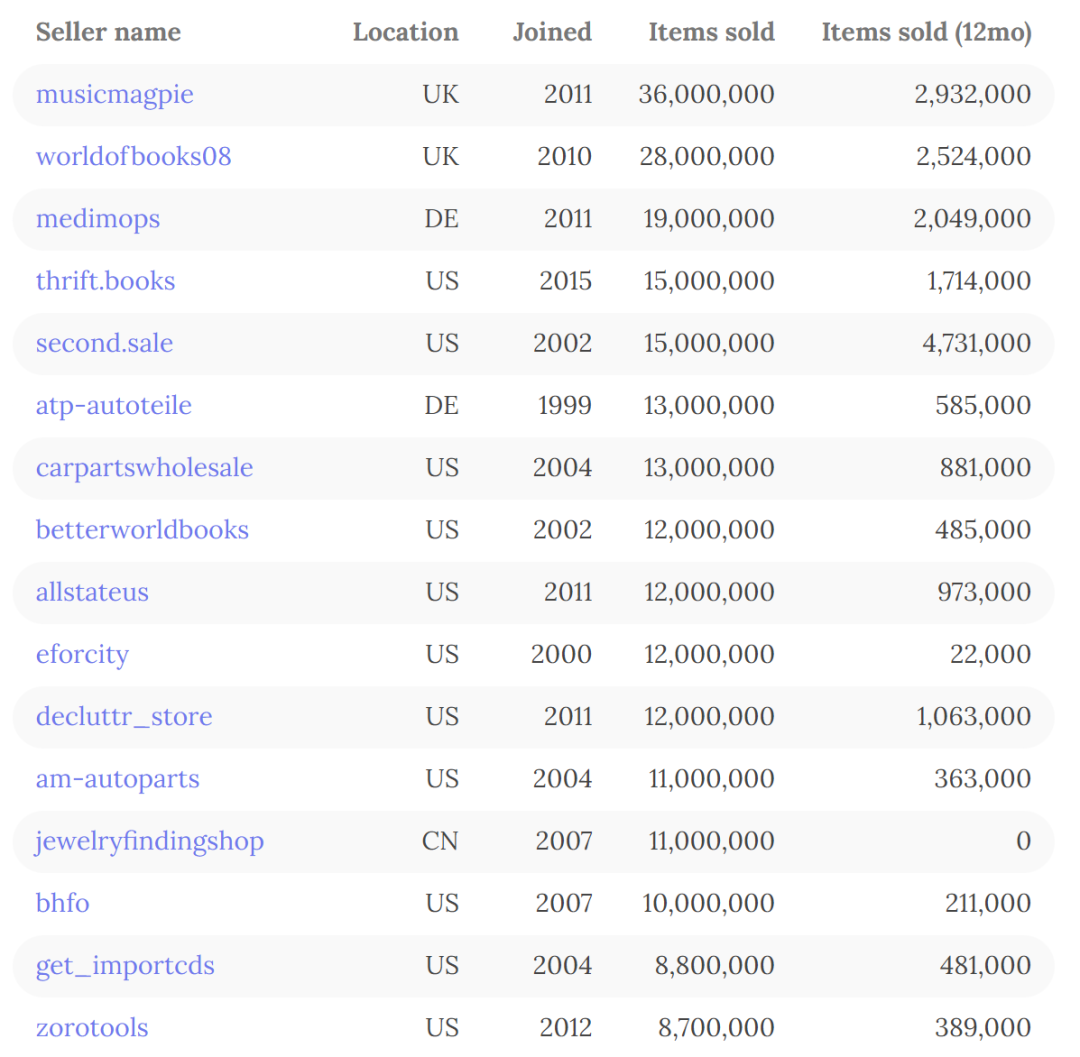This screenshot has height=1057, width=1080.
Task: Select the second.sale seller link
Action: coord(104,343)
